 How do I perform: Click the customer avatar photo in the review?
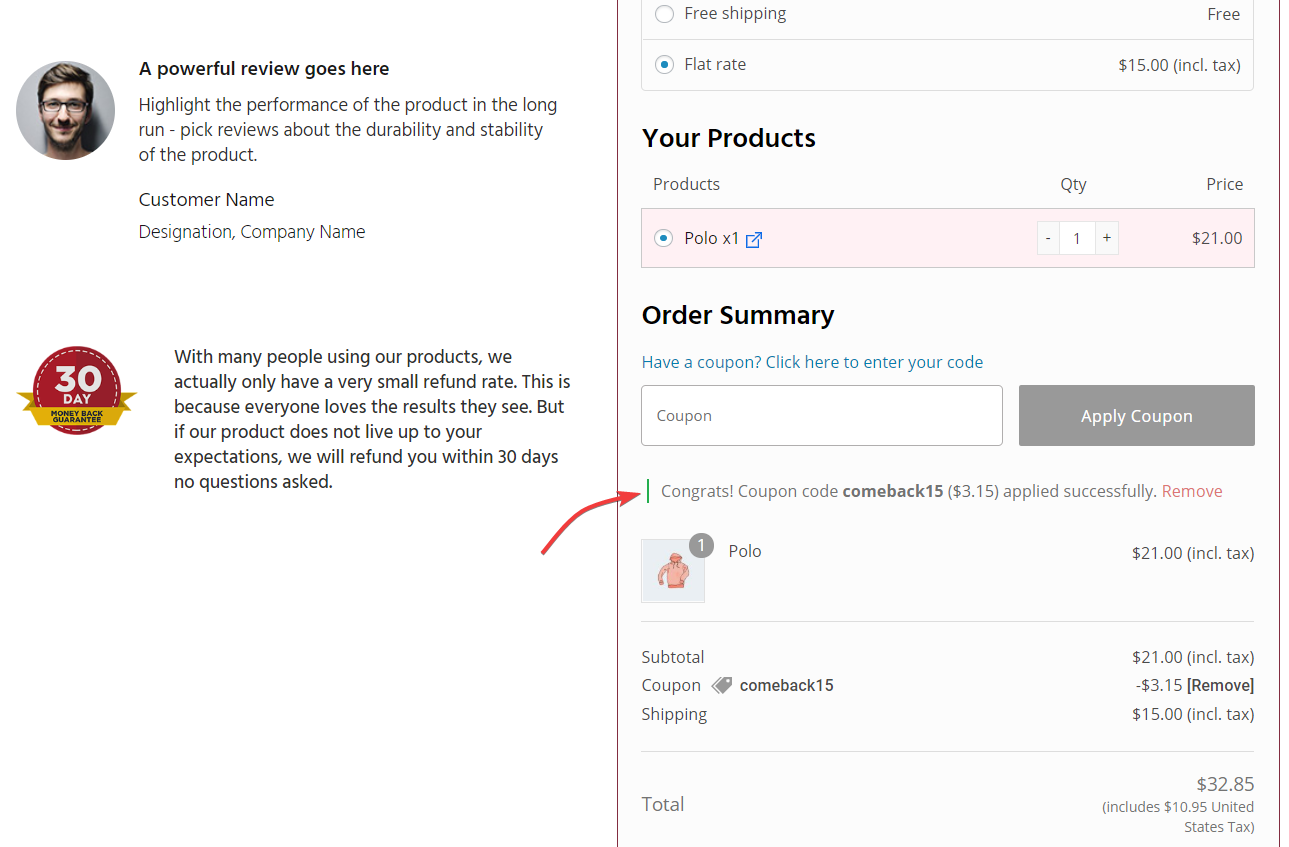(64, 110)
